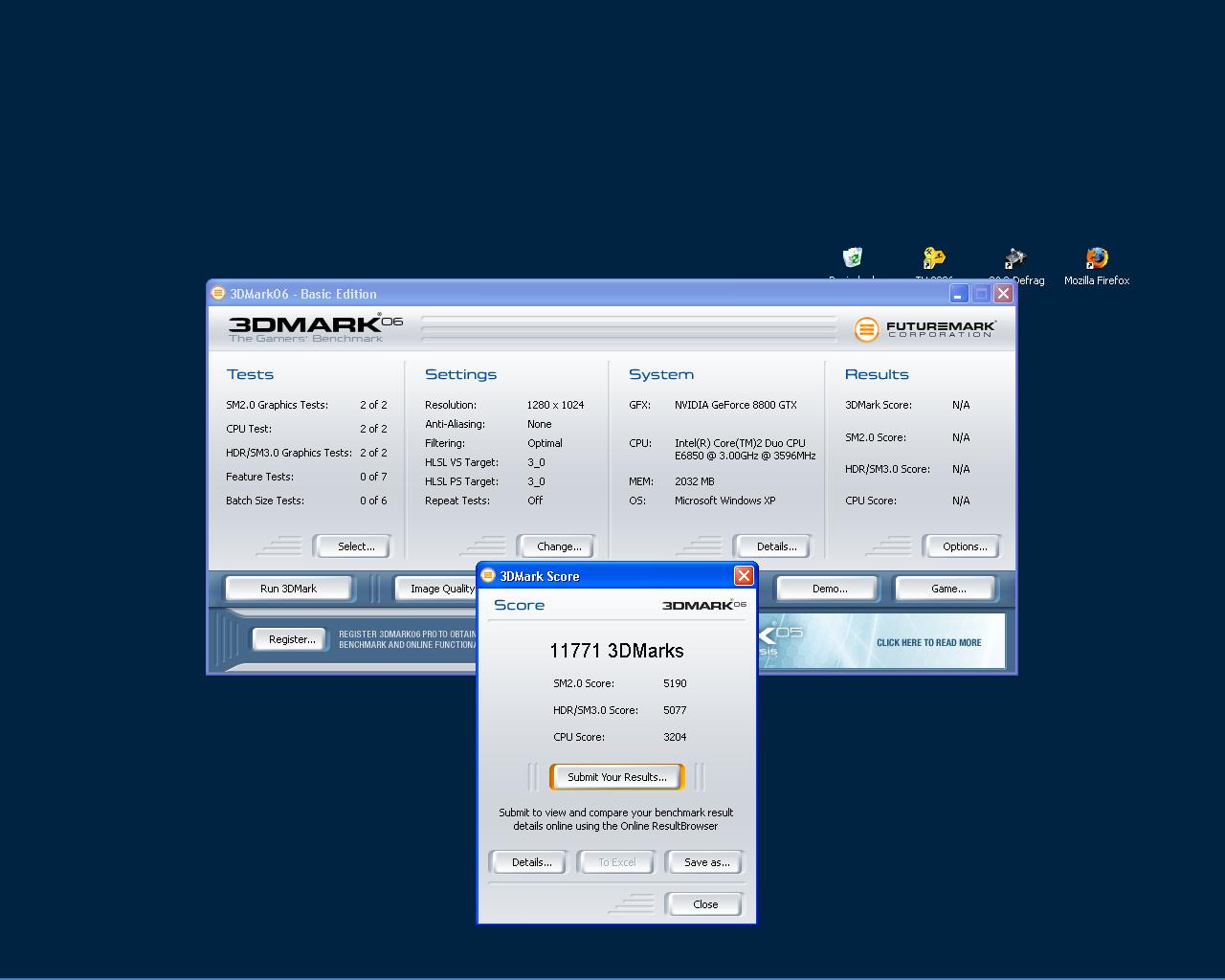Click the Intel Core 2 Duo CPU text
Viewport: 1225px width, 980px height.
click(x=745, y=450)
